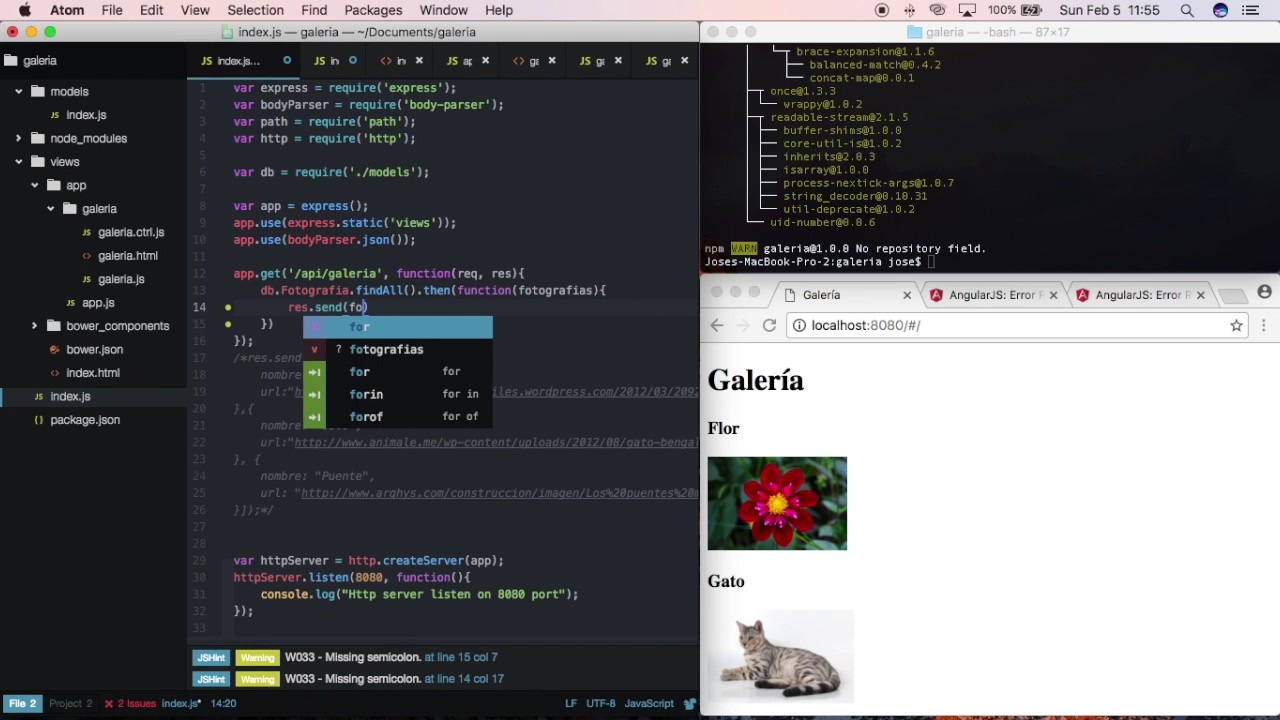Close the Galería browser tab
This screenshot has width=1280, height=720.
pyautogui.click(x=907, y=295)
